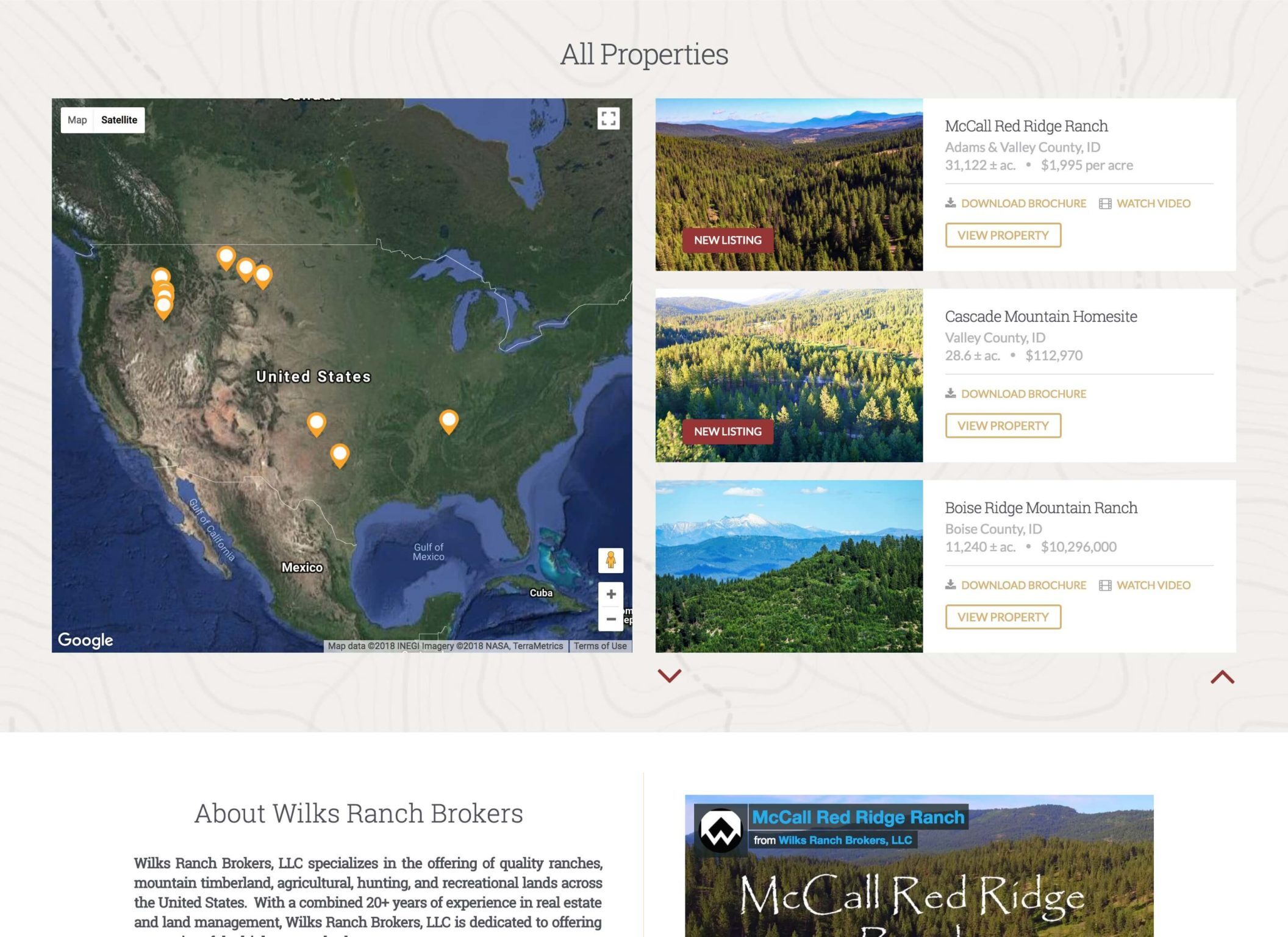Toggle the map fullscreen view icon
This screenshot has width=1288, height=937.
pyautogui.click(x=608, y=118)
